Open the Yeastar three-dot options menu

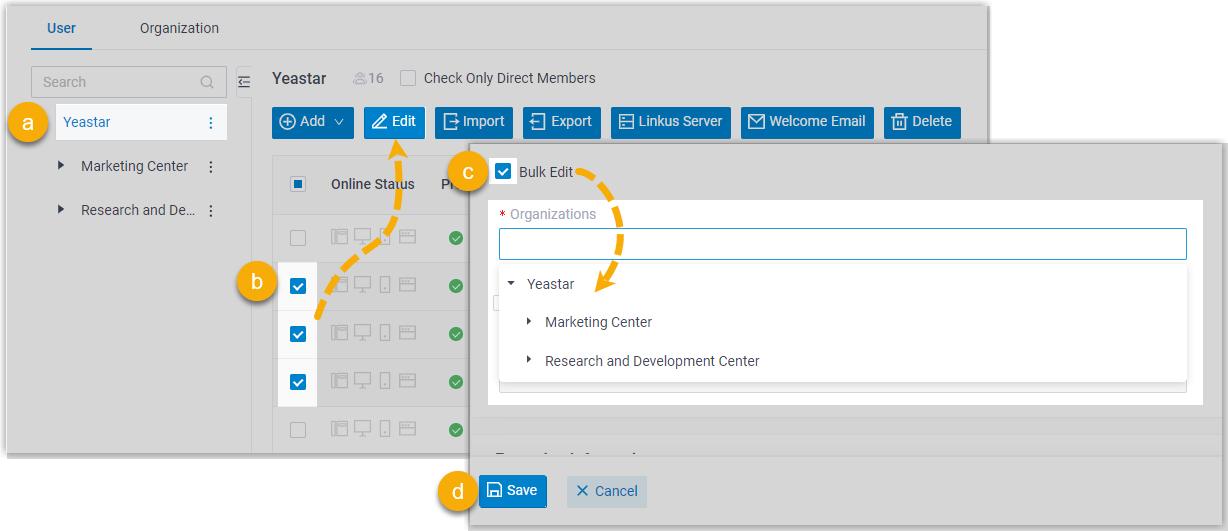(210, 123)
